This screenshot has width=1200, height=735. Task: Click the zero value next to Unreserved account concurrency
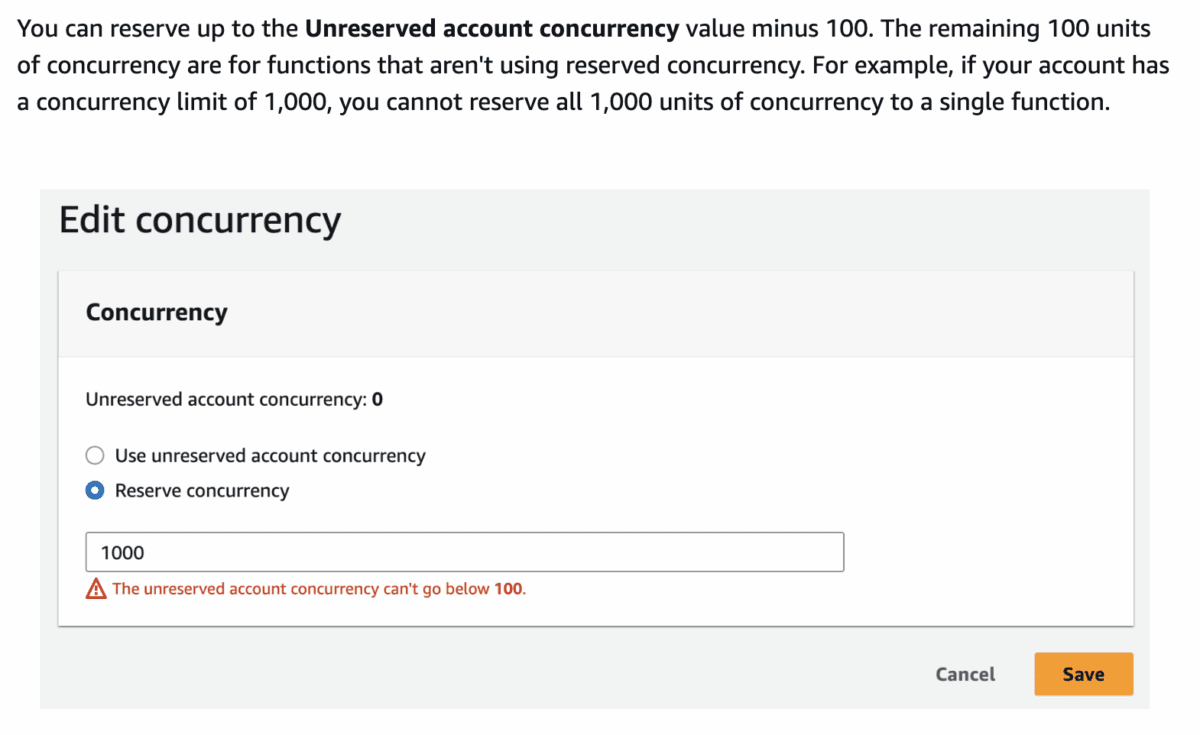tap(376, 398)
